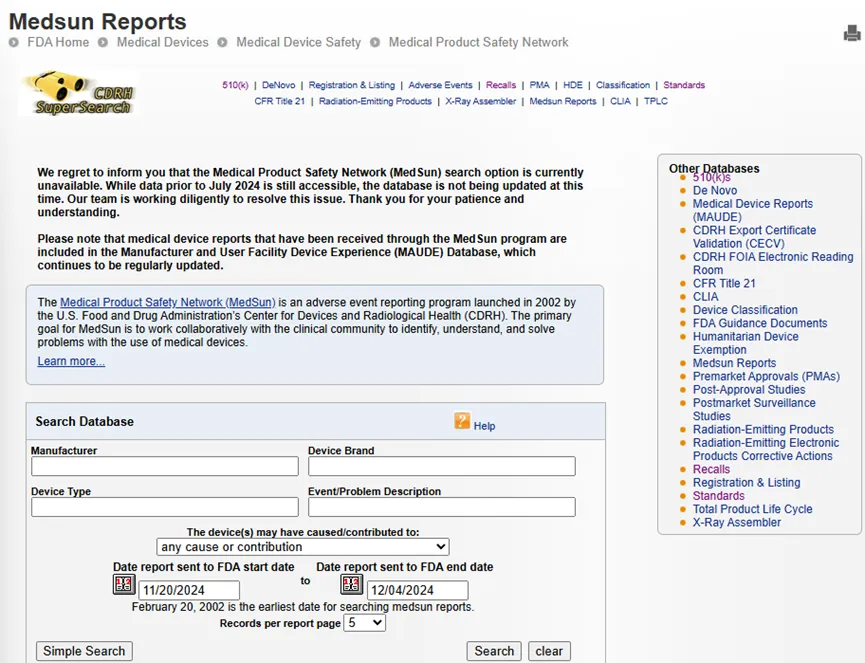This screenshot has height=663, width=865.
Task: Click the Medical Product Safety Network (MedSun) link
Action: 168,302
